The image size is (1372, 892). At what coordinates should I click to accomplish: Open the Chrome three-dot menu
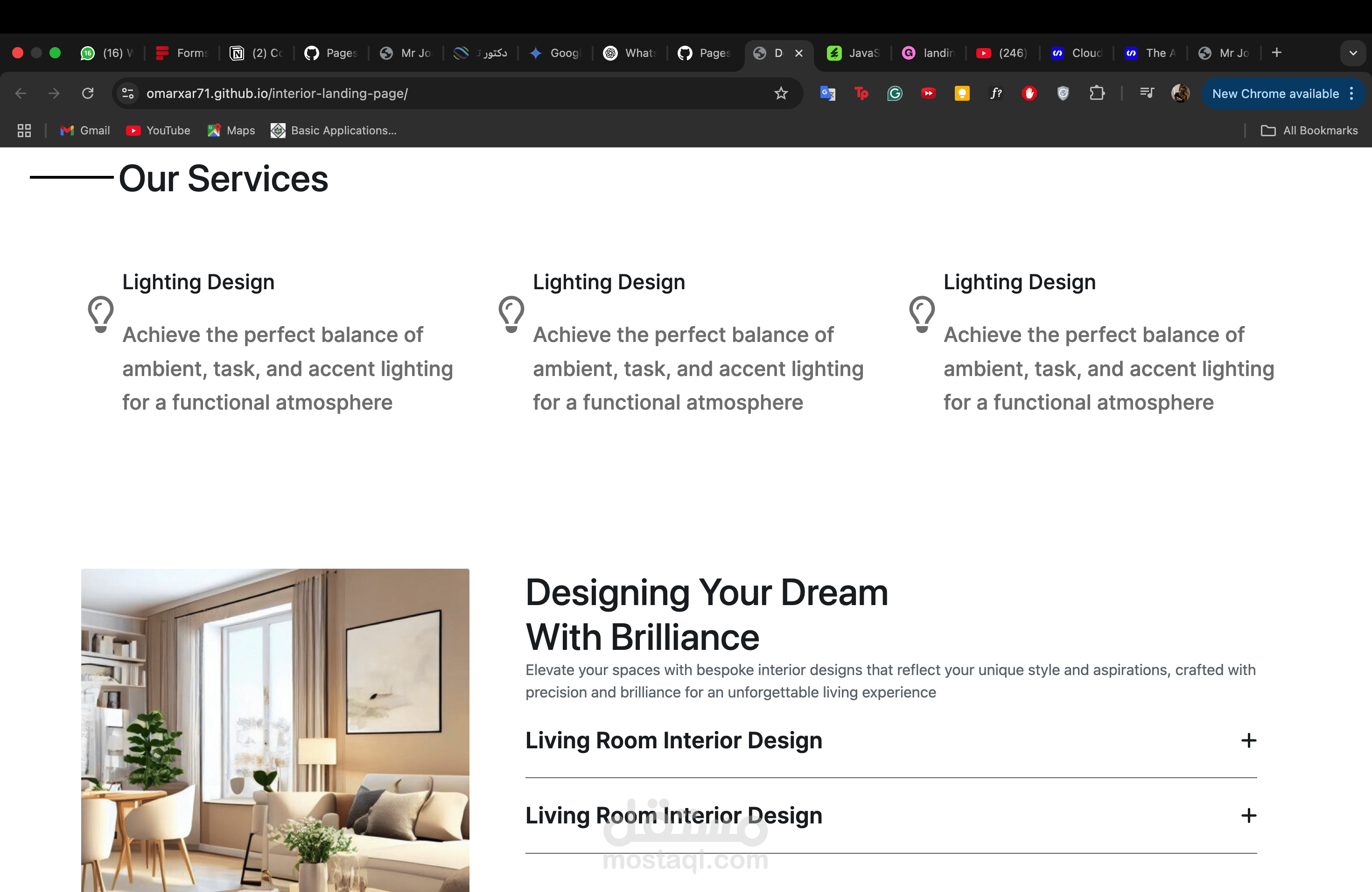click(x=1352, y=93)
